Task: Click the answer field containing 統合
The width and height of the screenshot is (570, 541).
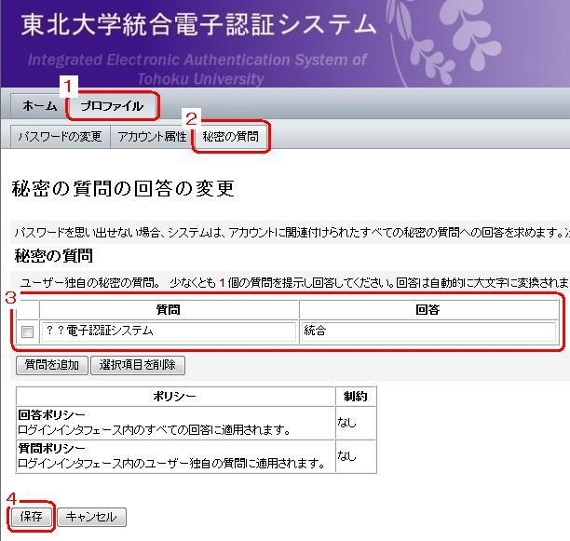Action: coord(428,331)
